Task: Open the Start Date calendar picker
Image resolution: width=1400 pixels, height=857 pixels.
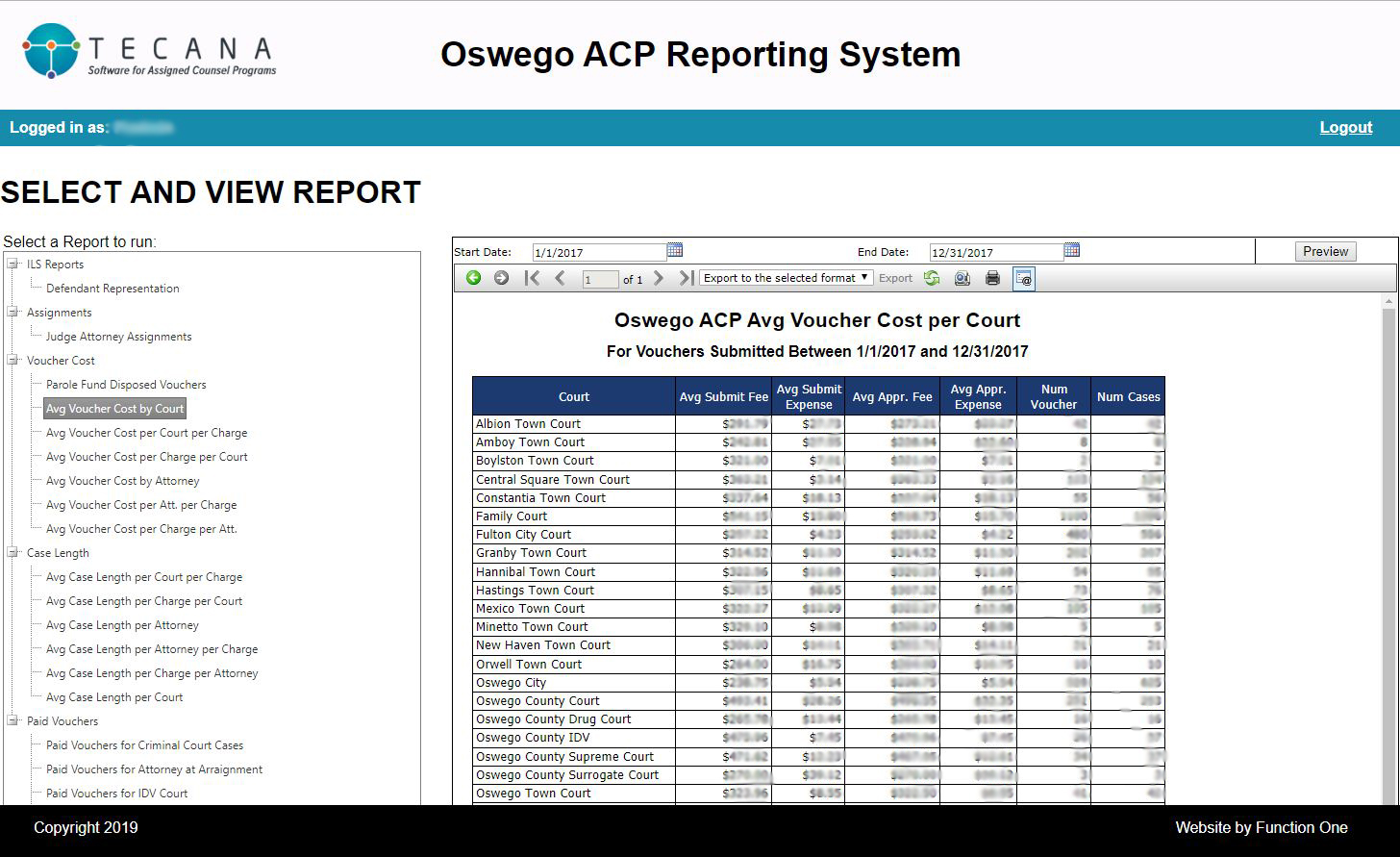Action: [x=675, y=250]
